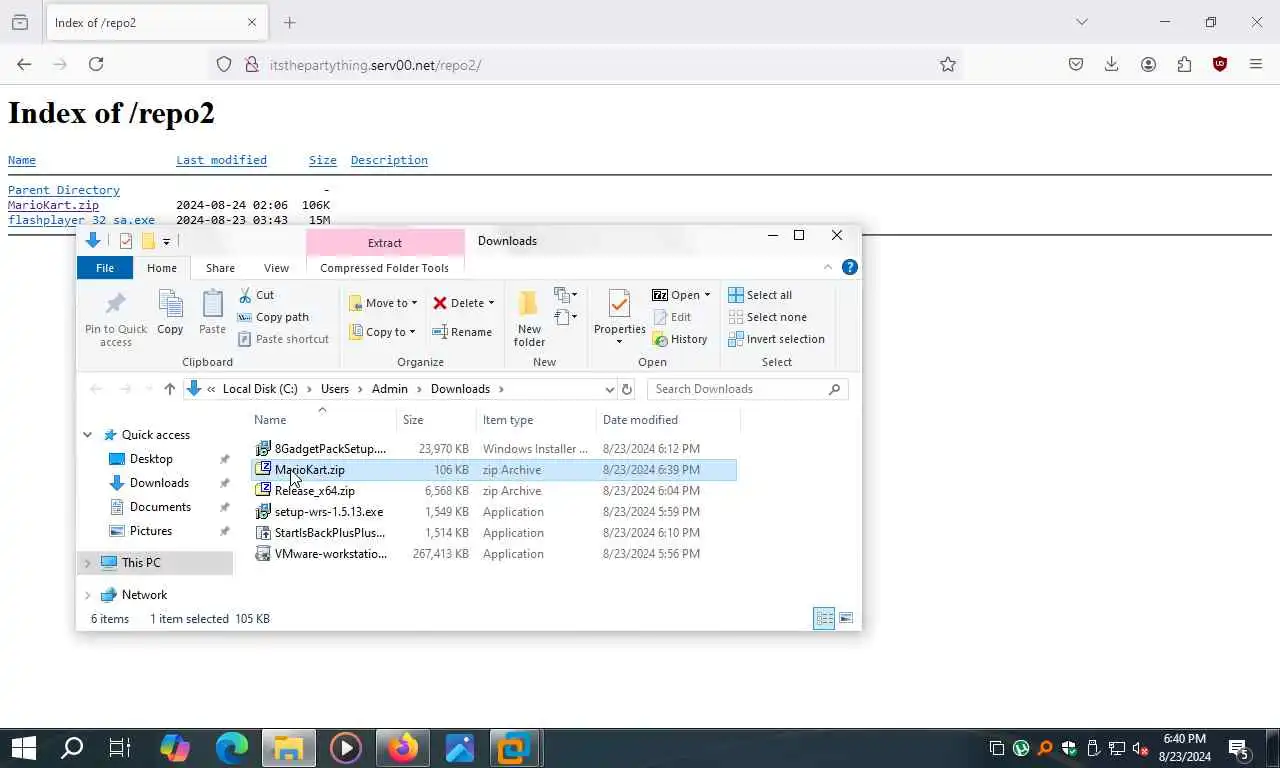
Task: Rename the selected file via the Rename button
Action: tap(462, 332)
